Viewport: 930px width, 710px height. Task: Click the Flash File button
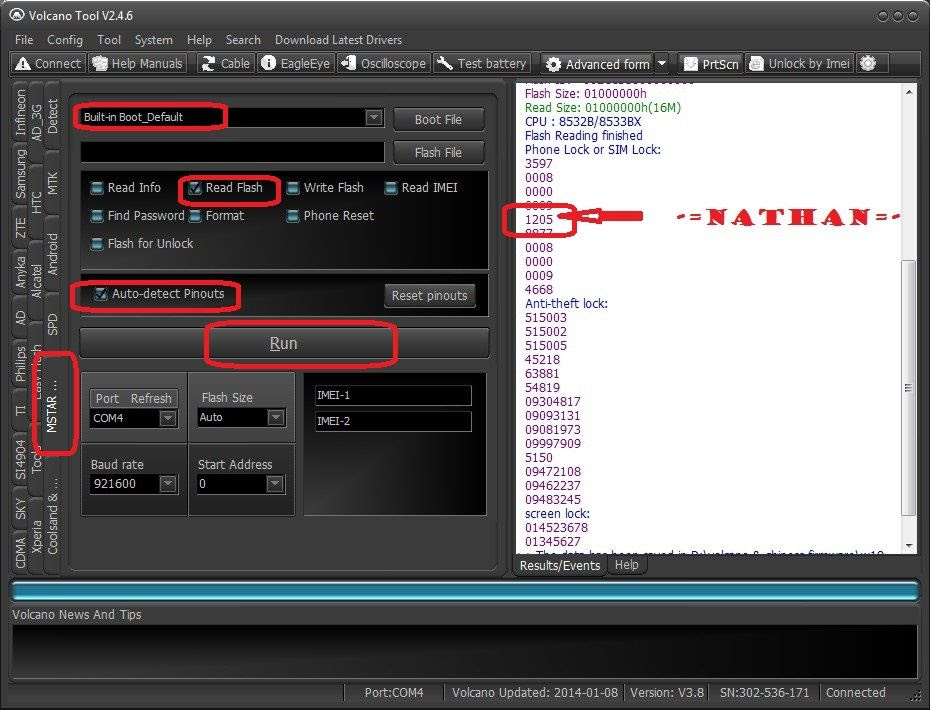pyautogui.click(x=438, y=152)
